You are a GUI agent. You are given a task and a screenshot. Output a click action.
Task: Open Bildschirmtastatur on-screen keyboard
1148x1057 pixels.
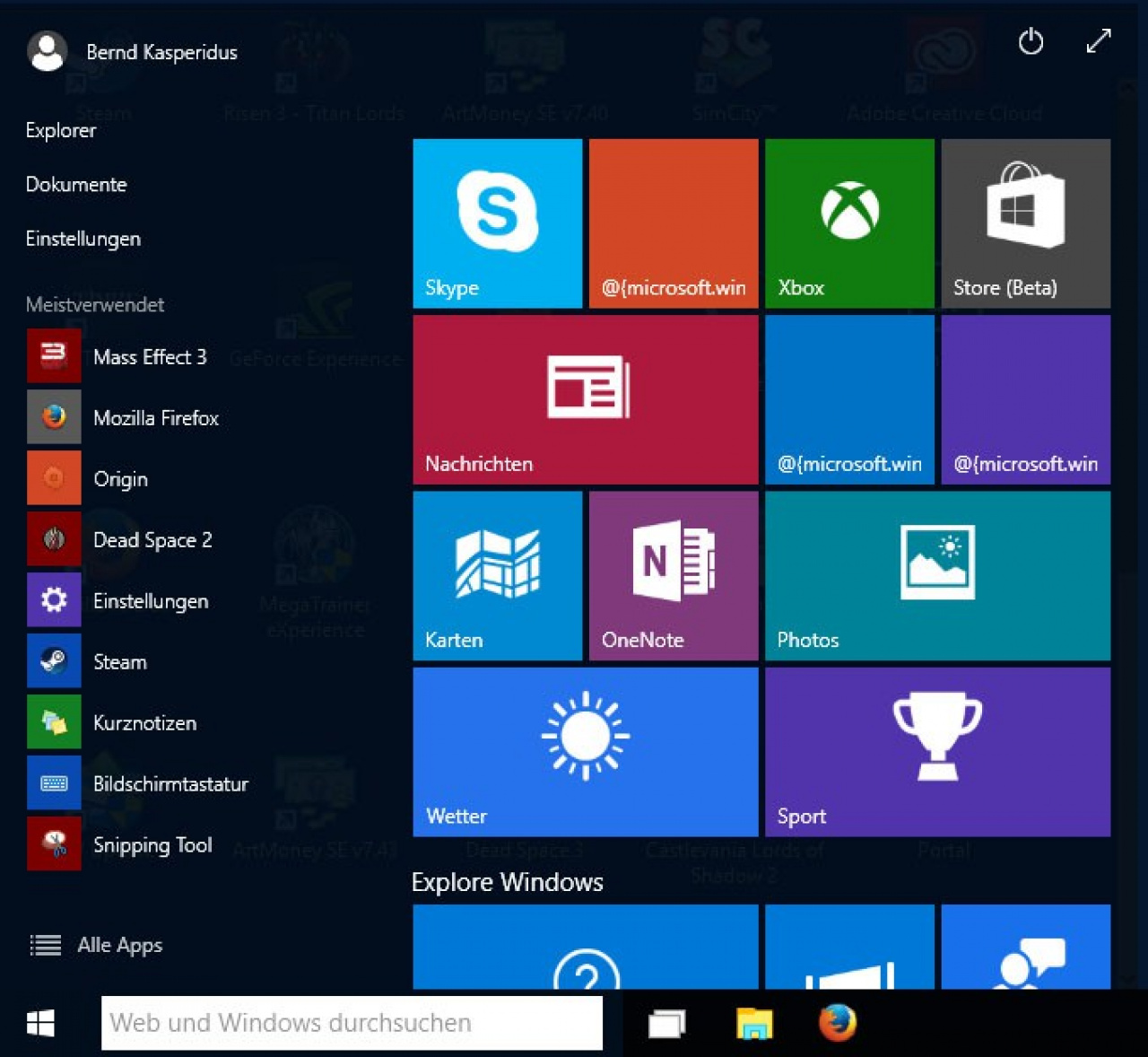coord(138,783)
